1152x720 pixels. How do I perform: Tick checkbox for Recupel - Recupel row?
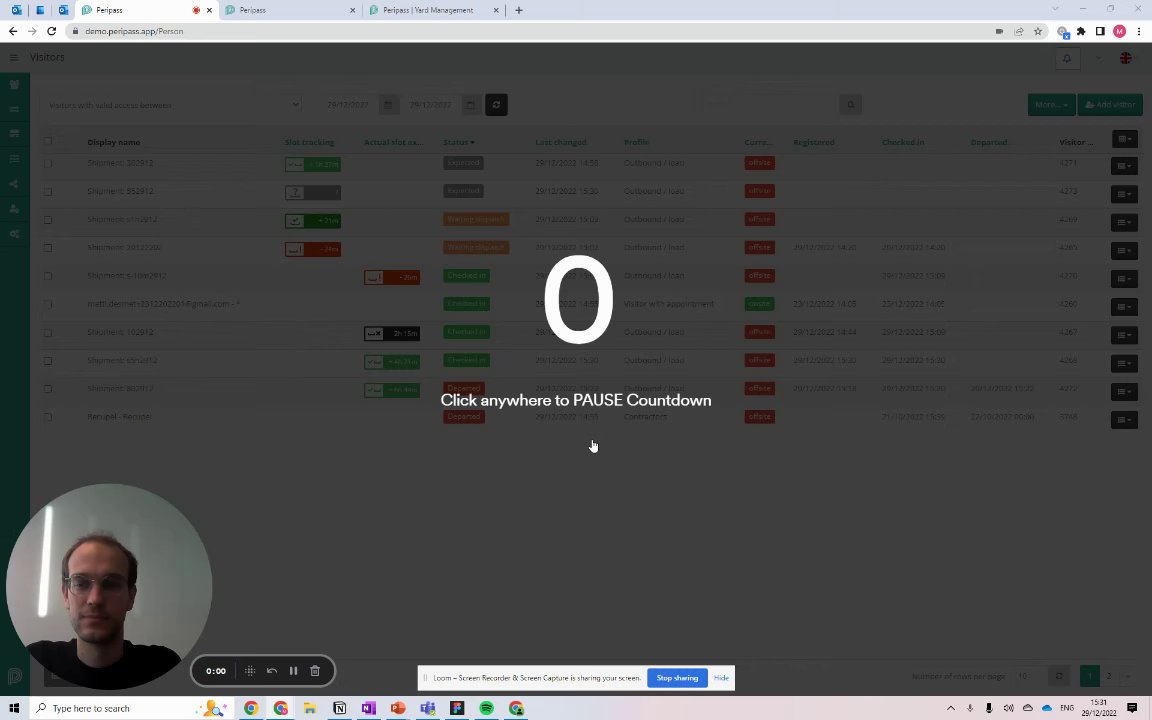48,417
